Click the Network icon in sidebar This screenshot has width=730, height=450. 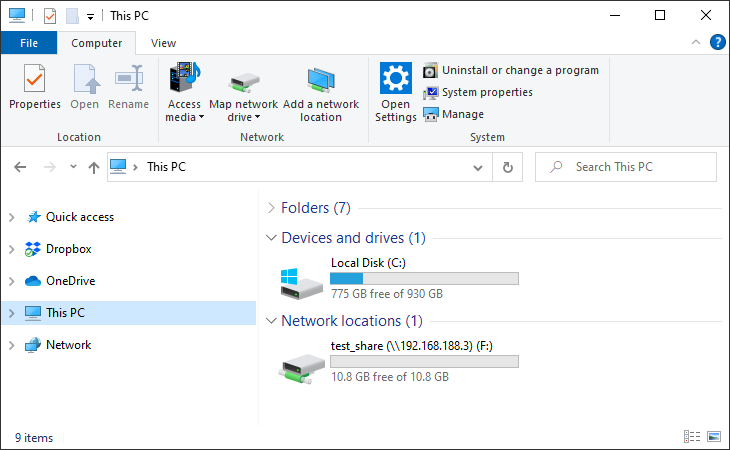tap(33, 345)
